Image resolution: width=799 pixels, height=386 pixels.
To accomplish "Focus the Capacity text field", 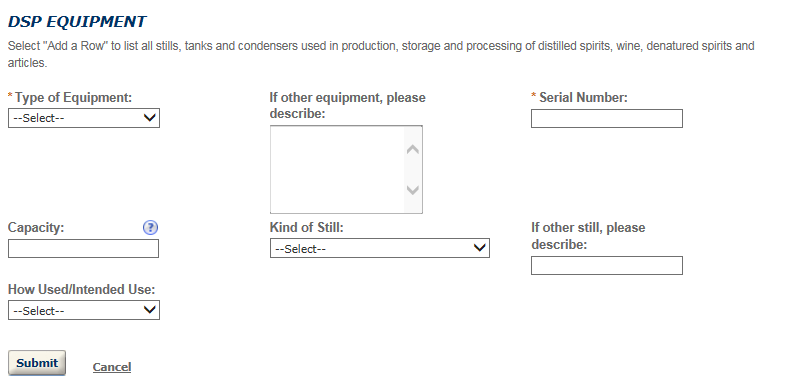I will point(83,249).
